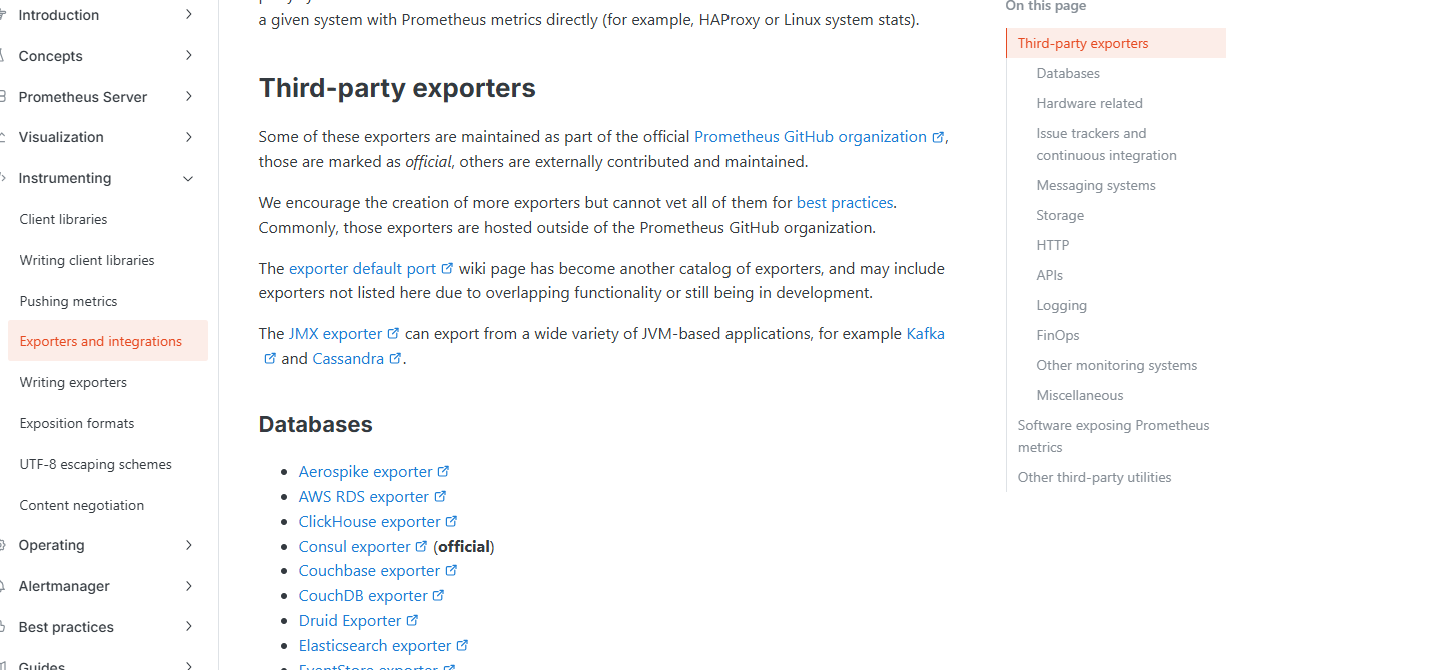Jump to FinOps section in outline

coord(1058,335)
